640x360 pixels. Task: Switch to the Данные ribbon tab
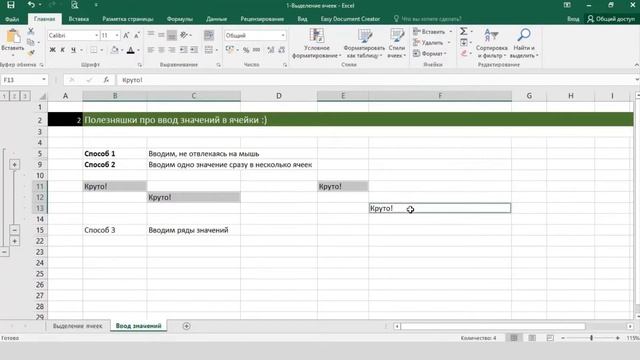[216, 19]
